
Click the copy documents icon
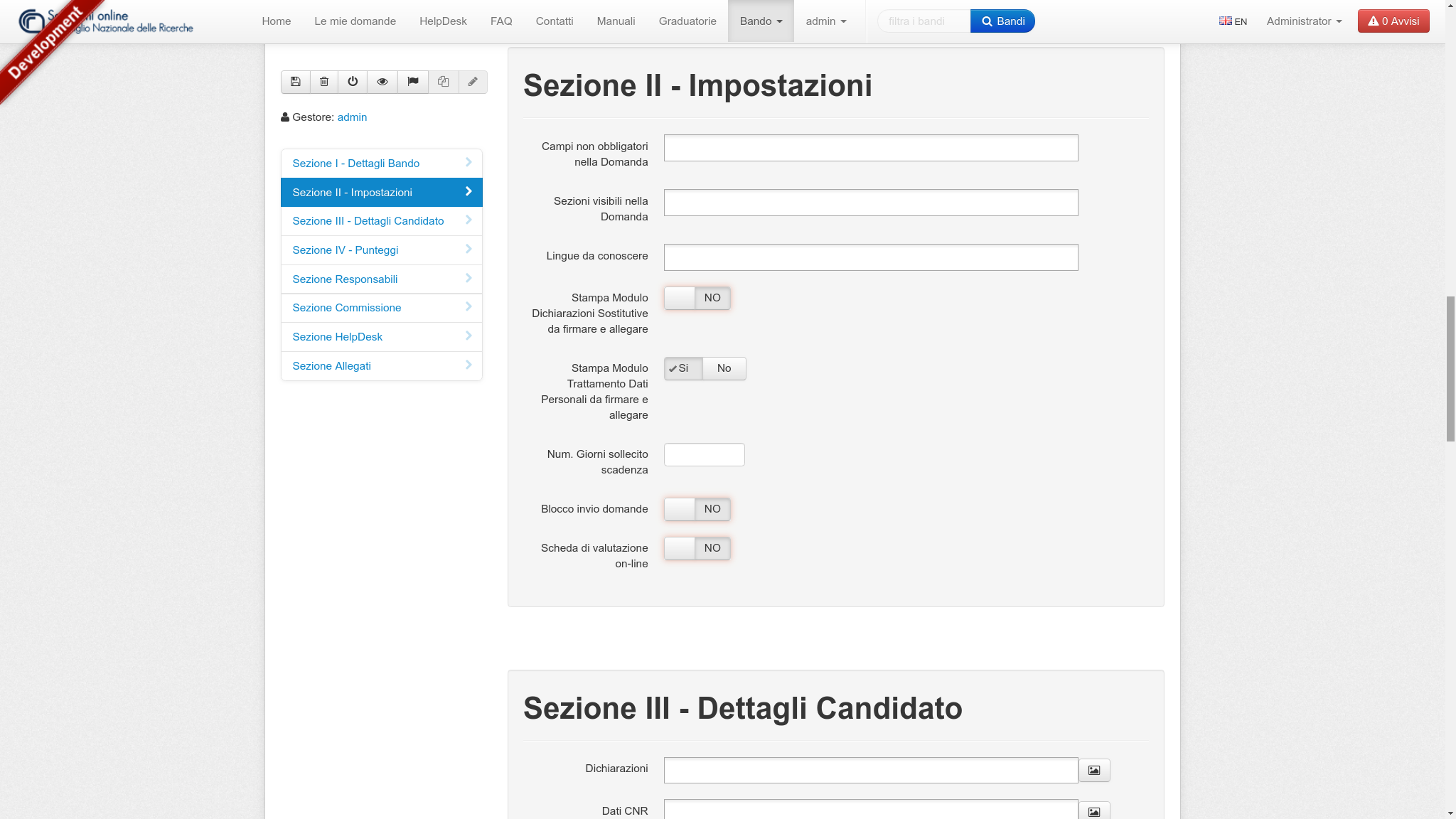444,82
